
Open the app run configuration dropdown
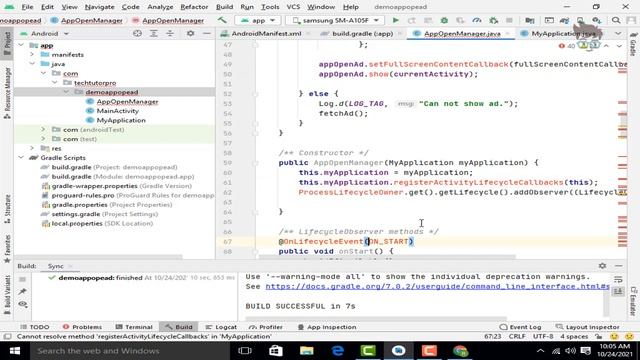tap(257, 20)
